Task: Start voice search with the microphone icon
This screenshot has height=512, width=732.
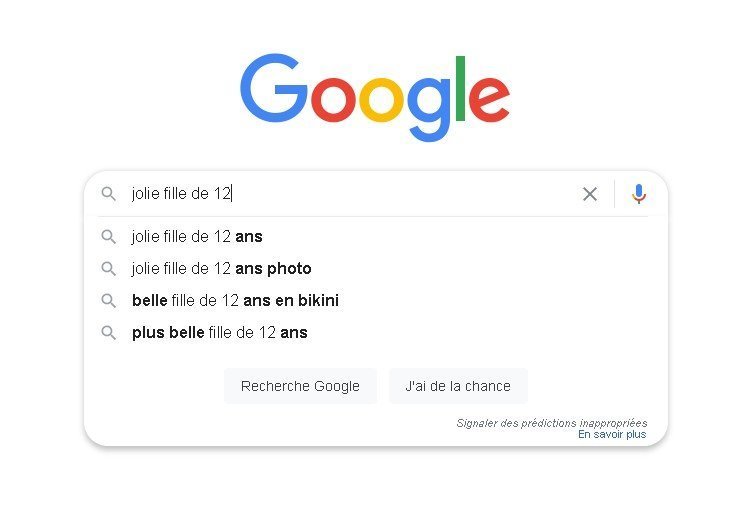Action: pyautogui.click(x=639, y=194)
